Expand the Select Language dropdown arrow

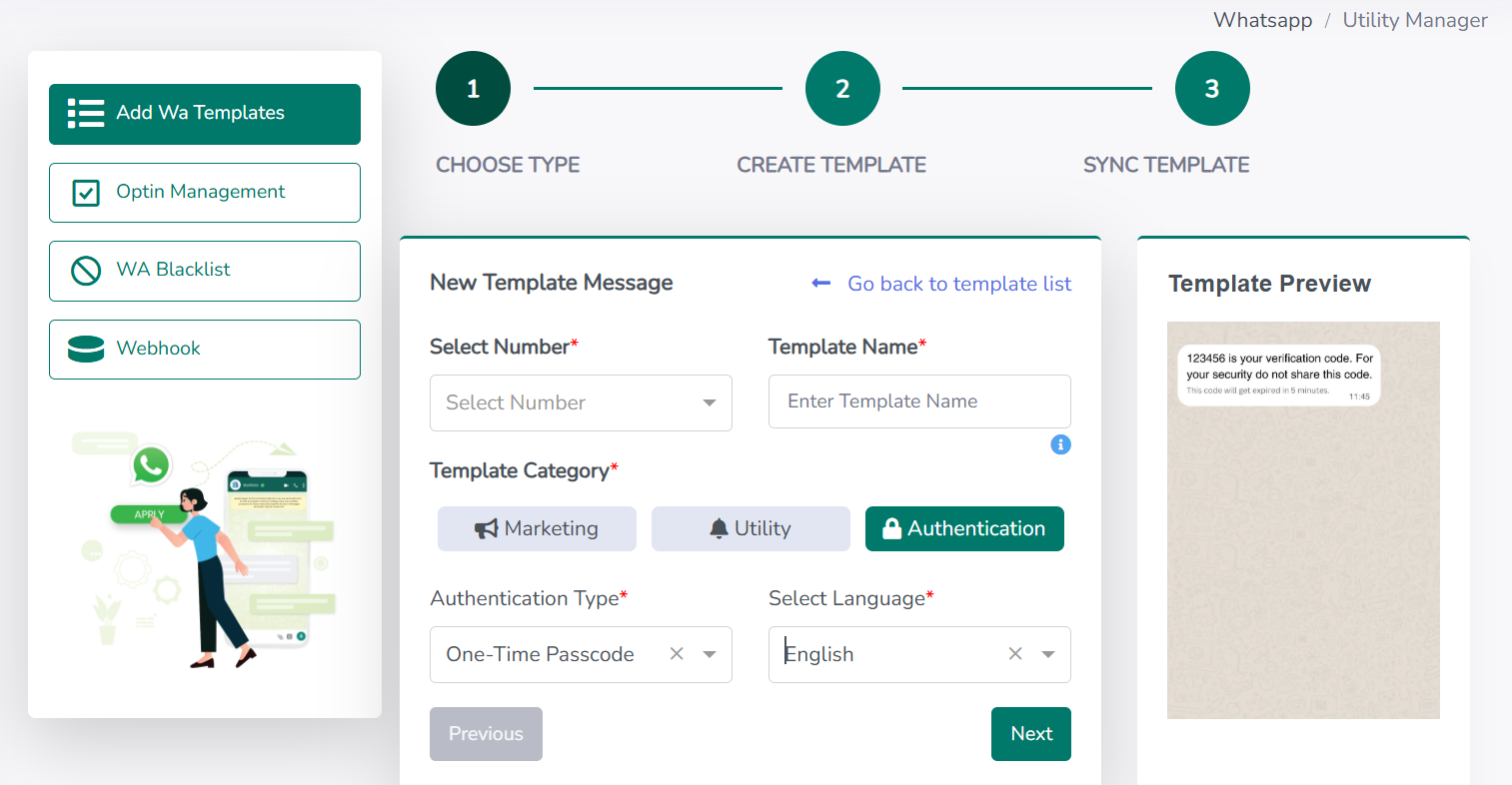click(1048, 655)
